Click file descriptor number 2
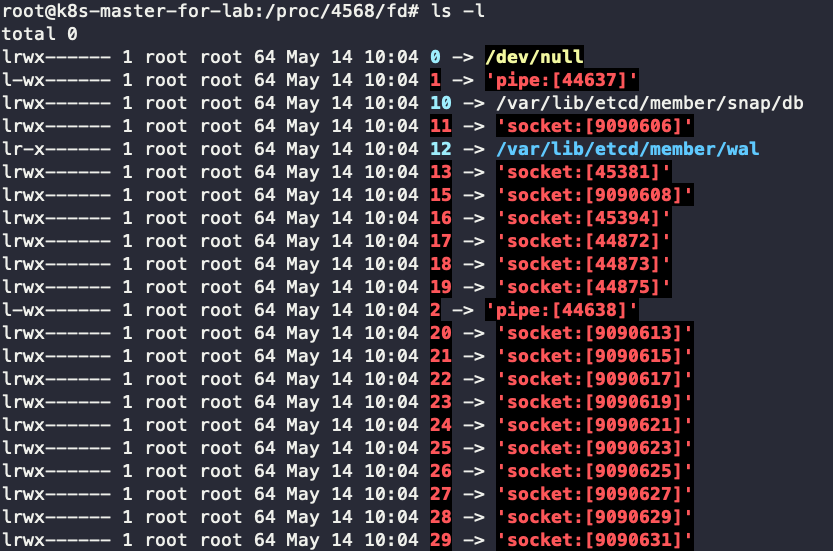Image resolution: width=833 pixels, height=551 pixels. [x=435, y=310]
